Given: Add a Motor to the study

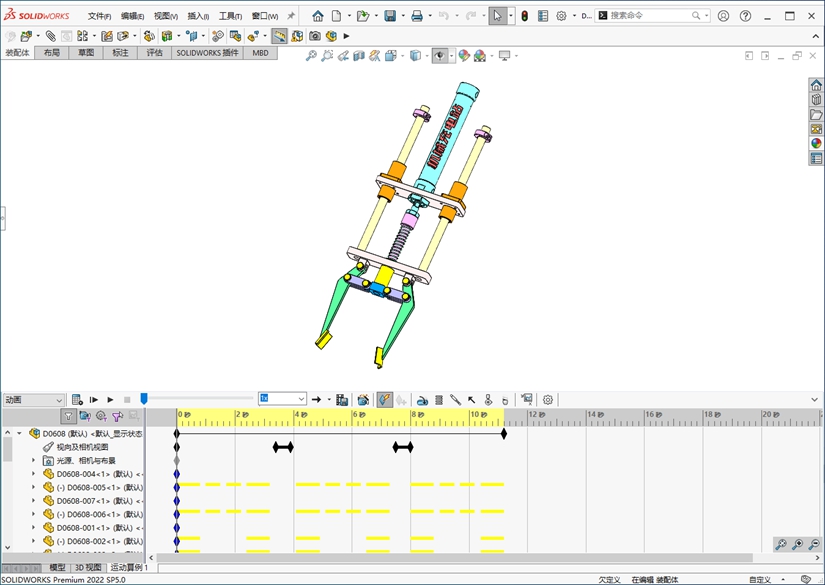Looking at the screenshot, I should pyautogui.click(x=422, y=399).
